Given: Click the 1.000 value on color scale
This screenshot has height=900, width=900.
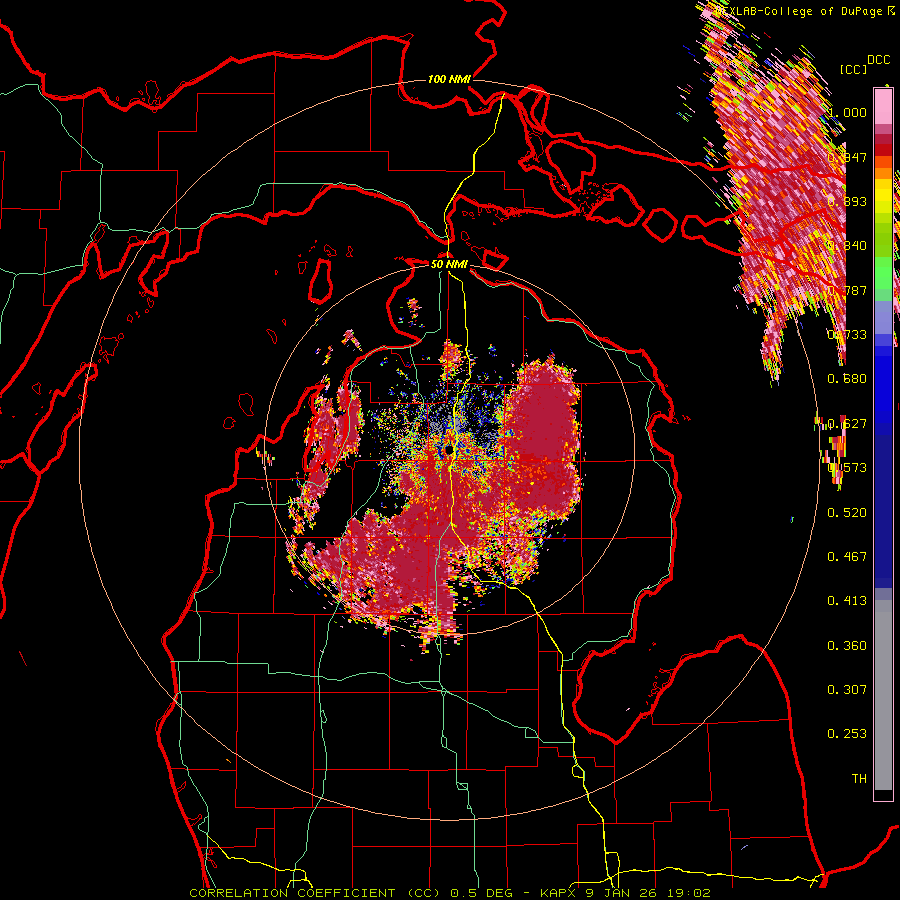Looking at the screenshot, I should [x=847, y=112].
